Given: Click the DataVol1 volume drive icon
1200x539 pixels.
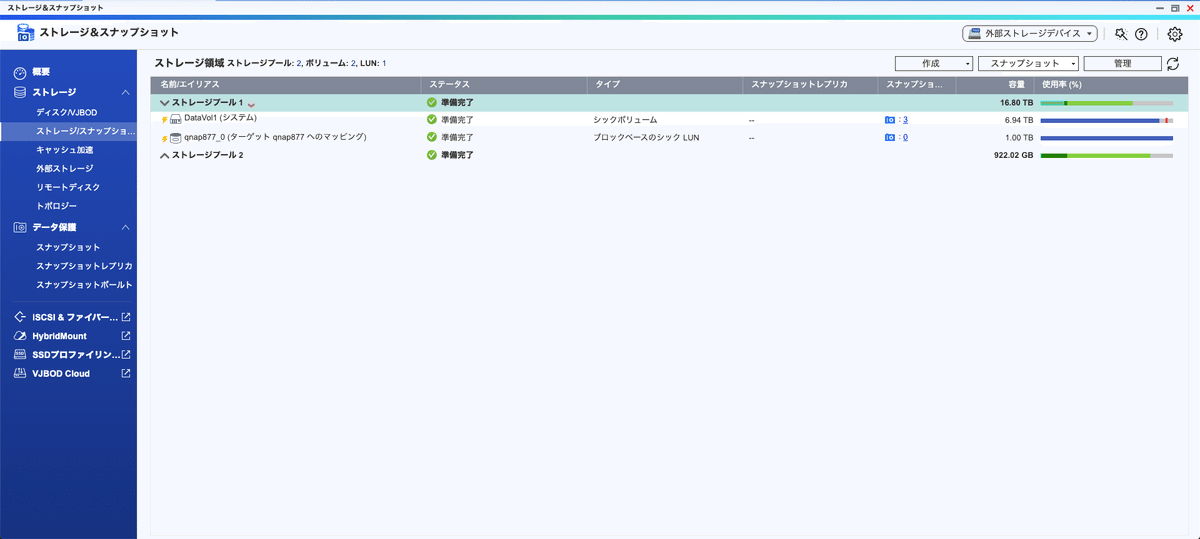Looking at the screenshot, I should click(176, 120).
